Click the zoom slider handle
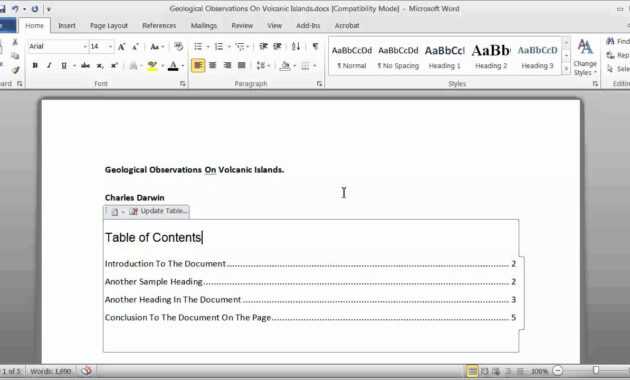 click(596, 370)
